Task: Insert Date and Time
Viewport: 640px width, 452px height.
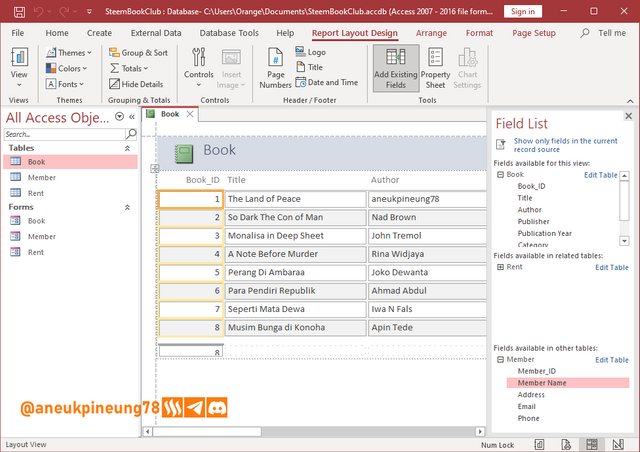Action: click(327, 82)
